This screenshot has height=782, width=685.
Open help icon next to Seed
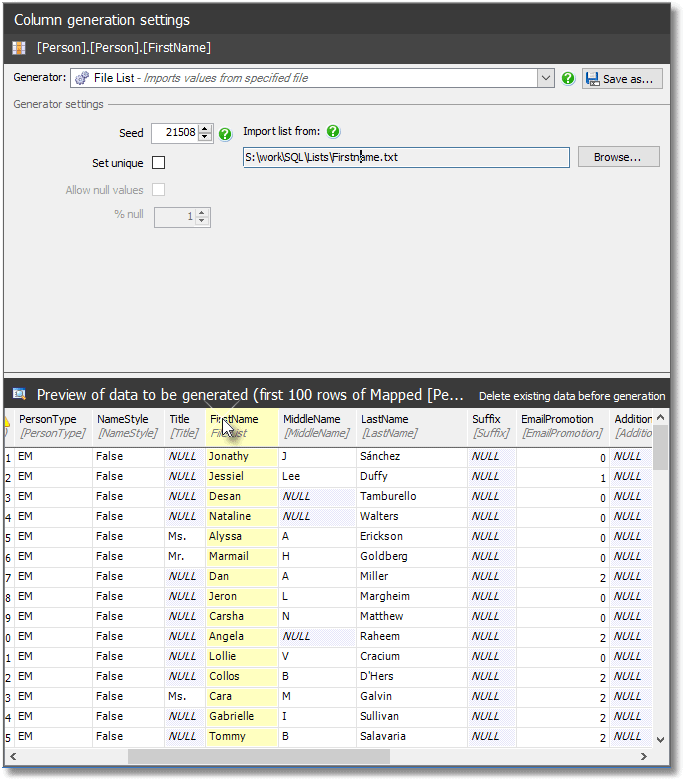[225, 134]
